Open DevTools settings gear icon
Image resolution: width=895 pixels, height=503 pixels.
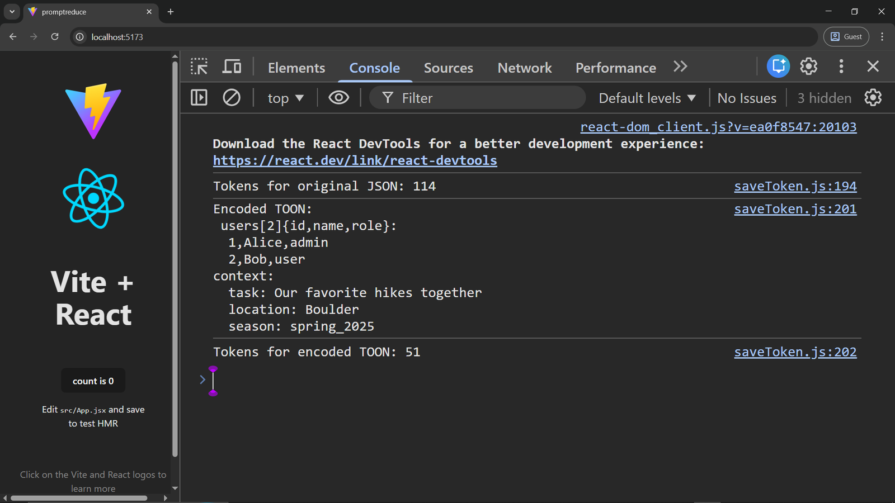(x=809, y=67)
